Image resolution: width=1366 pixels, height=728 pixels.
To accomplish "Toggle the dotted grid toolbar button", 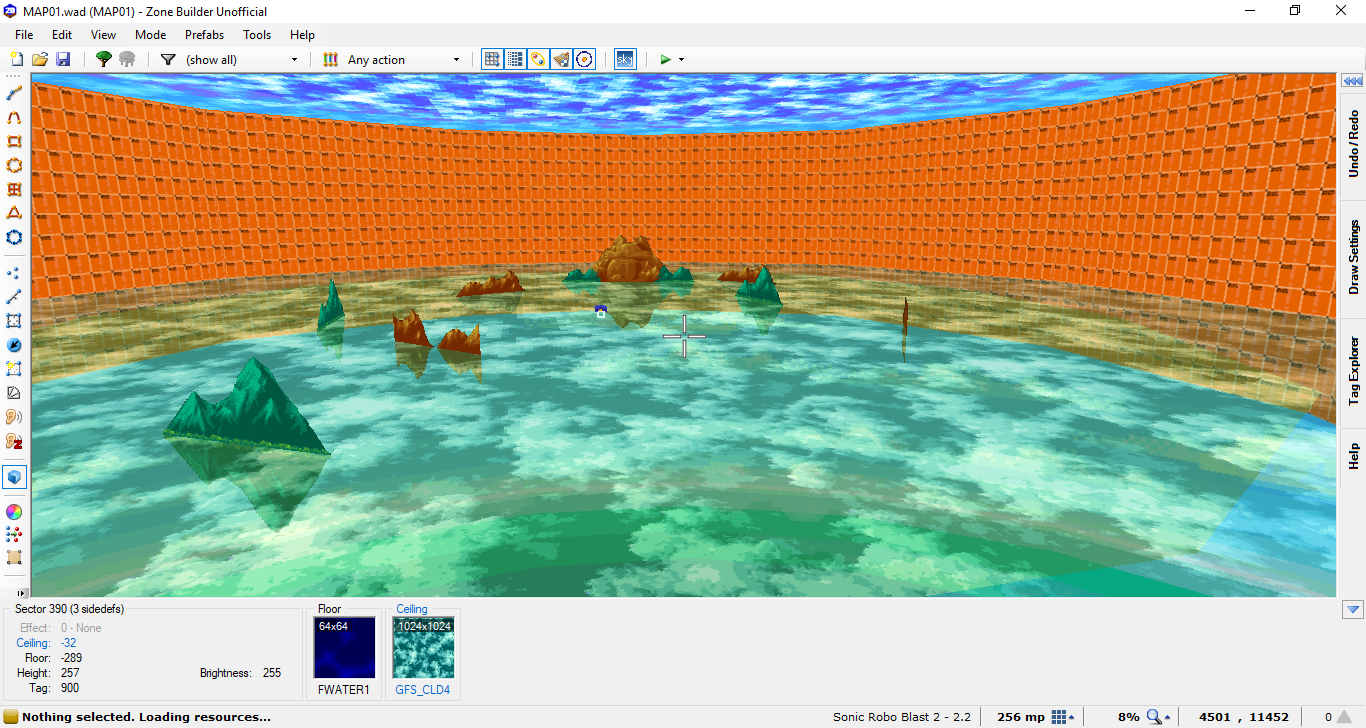I will [515, 60].
